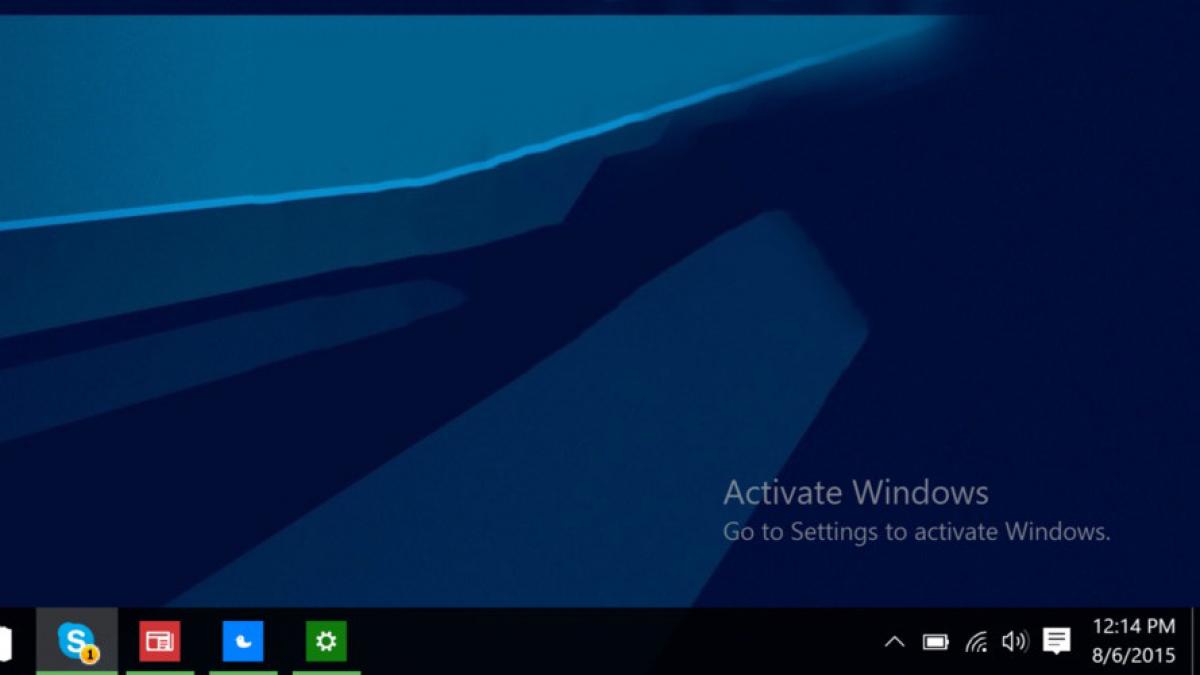Click the Activate Windows watermark text
1200x675 pixels.
coord(855,492)
